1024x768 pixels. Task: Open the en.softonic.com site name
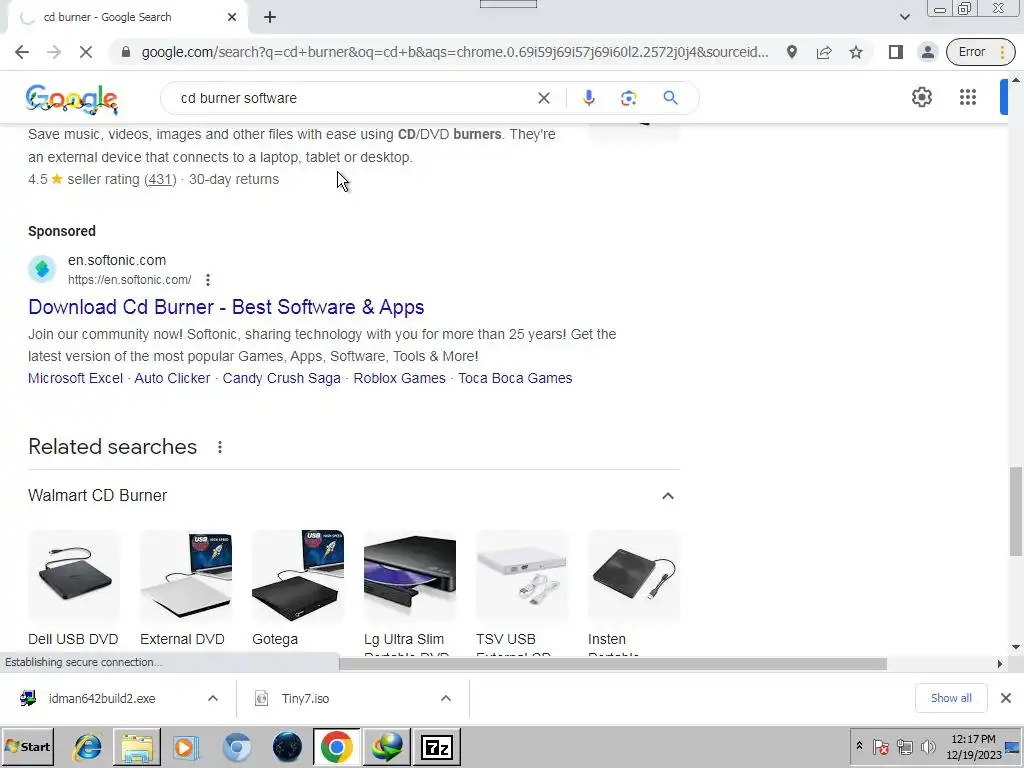(x=117, y=260)
